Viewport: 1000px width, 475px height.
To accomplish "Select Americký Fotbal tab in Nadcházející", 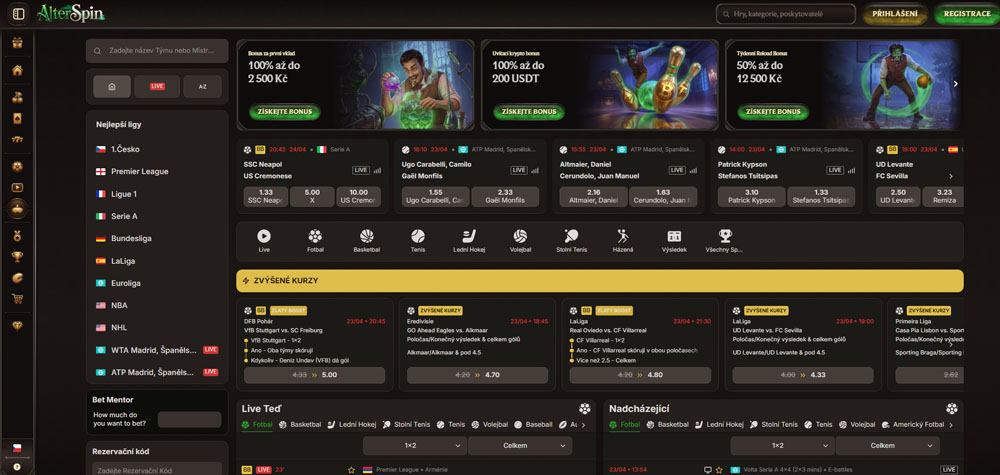I will 913,424.
